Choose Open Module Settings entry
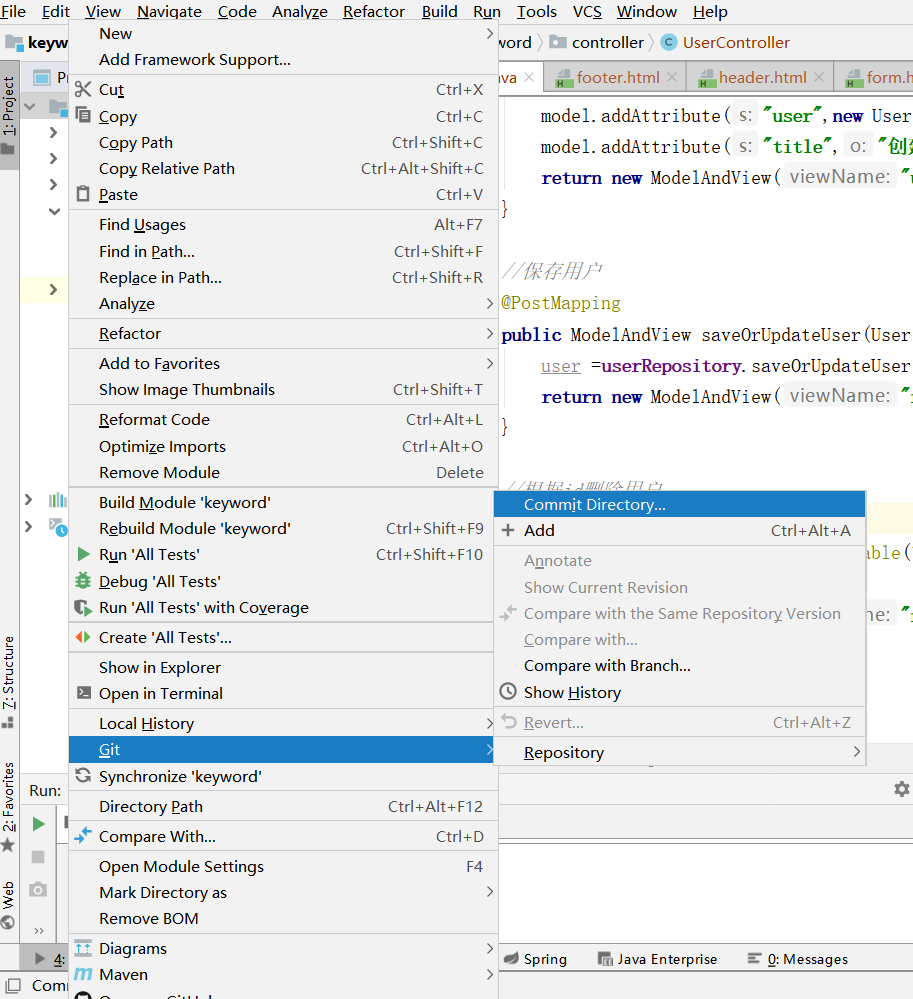This screenshot has height=999, width=913. (283, 866)
